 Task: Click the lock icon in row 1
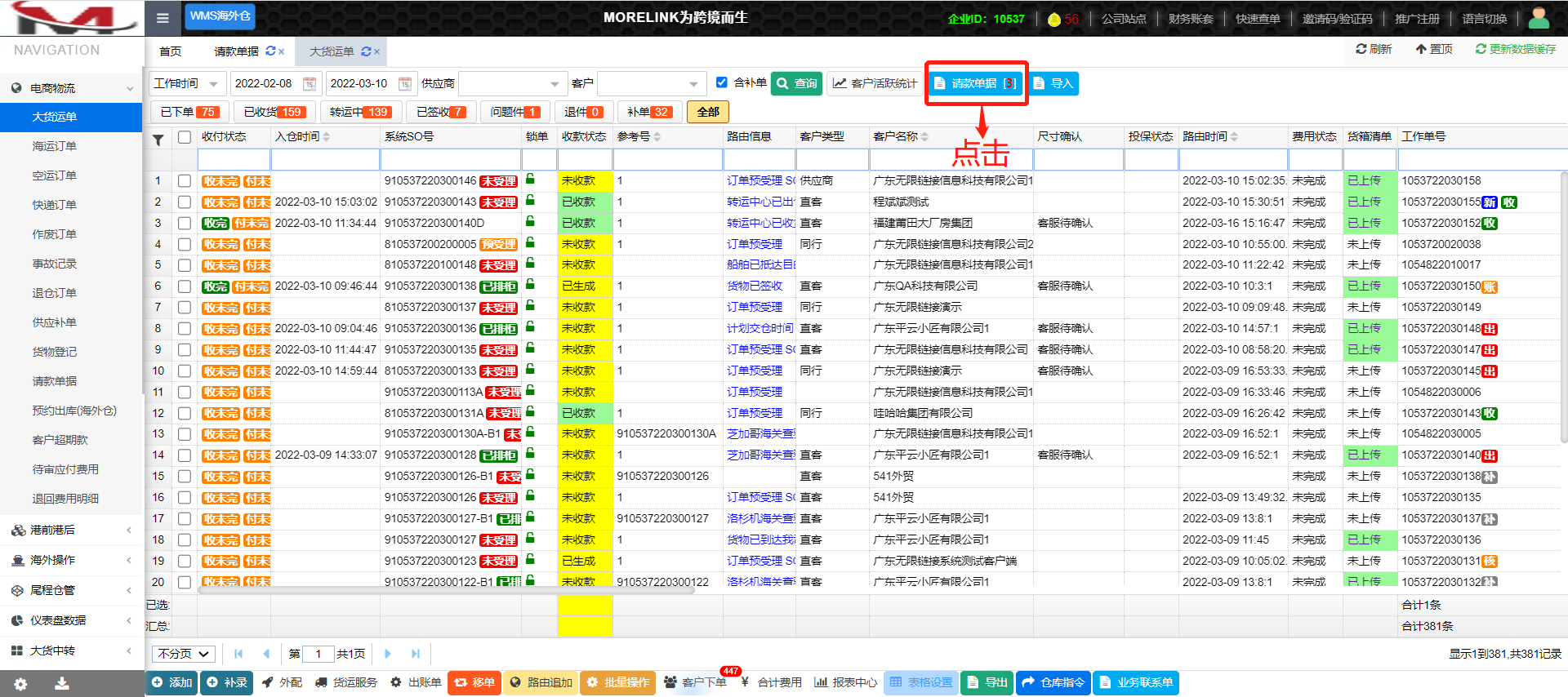(x=530, y=180)
